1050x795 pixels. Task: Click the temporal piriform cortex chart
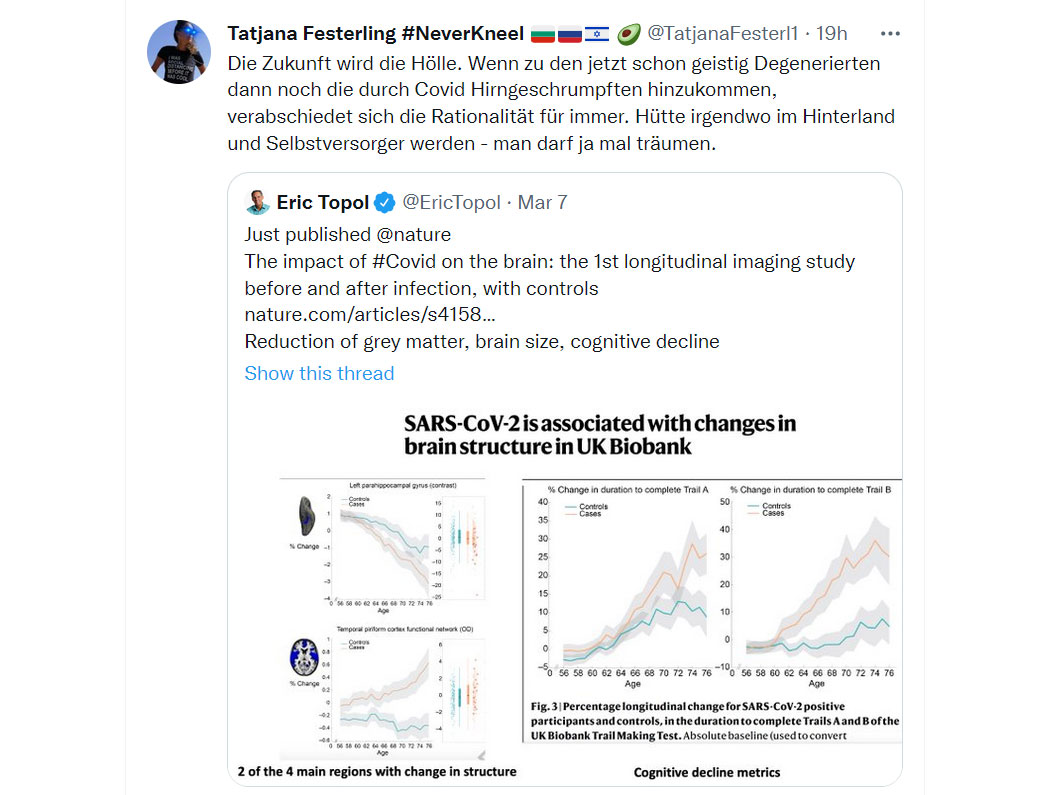(385, 691)
